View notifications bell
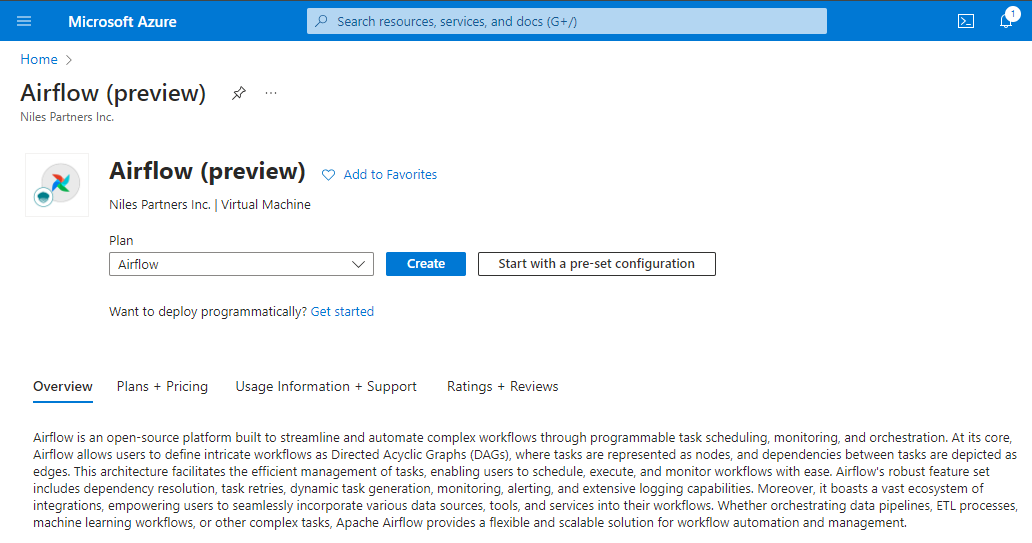This screenshot has width=1032, height=543. click(x=1006, y=21)
